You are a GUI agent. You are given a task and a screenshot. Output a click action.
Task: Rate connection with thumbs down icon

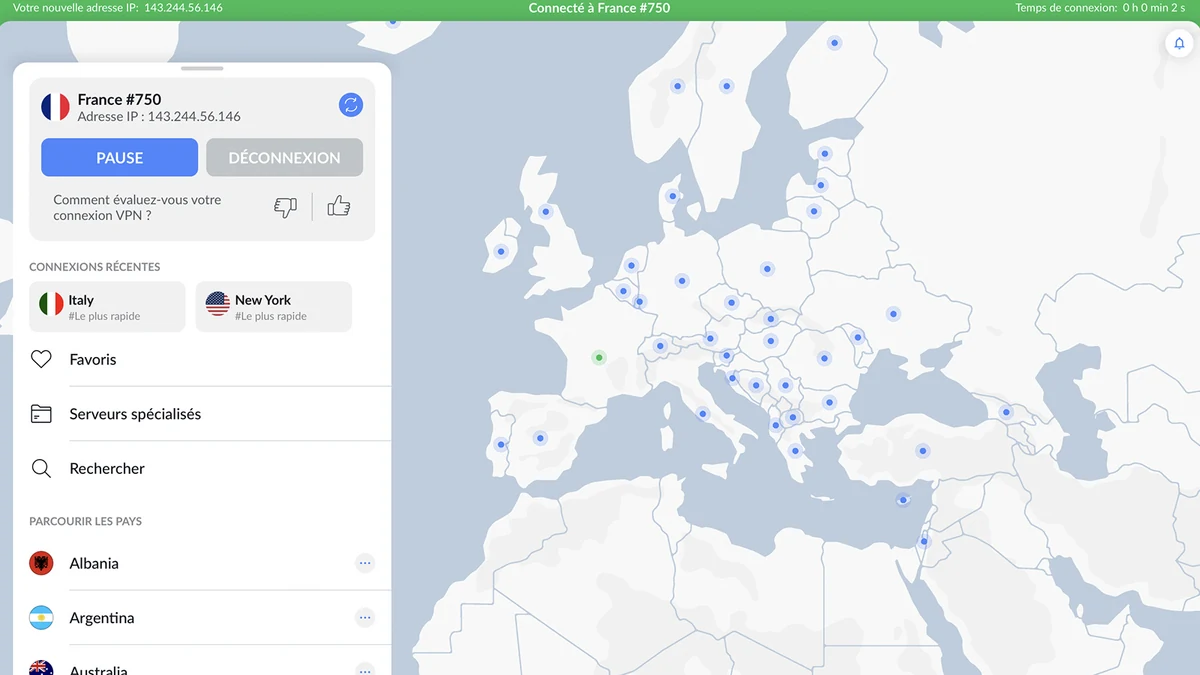pos(286,207)
